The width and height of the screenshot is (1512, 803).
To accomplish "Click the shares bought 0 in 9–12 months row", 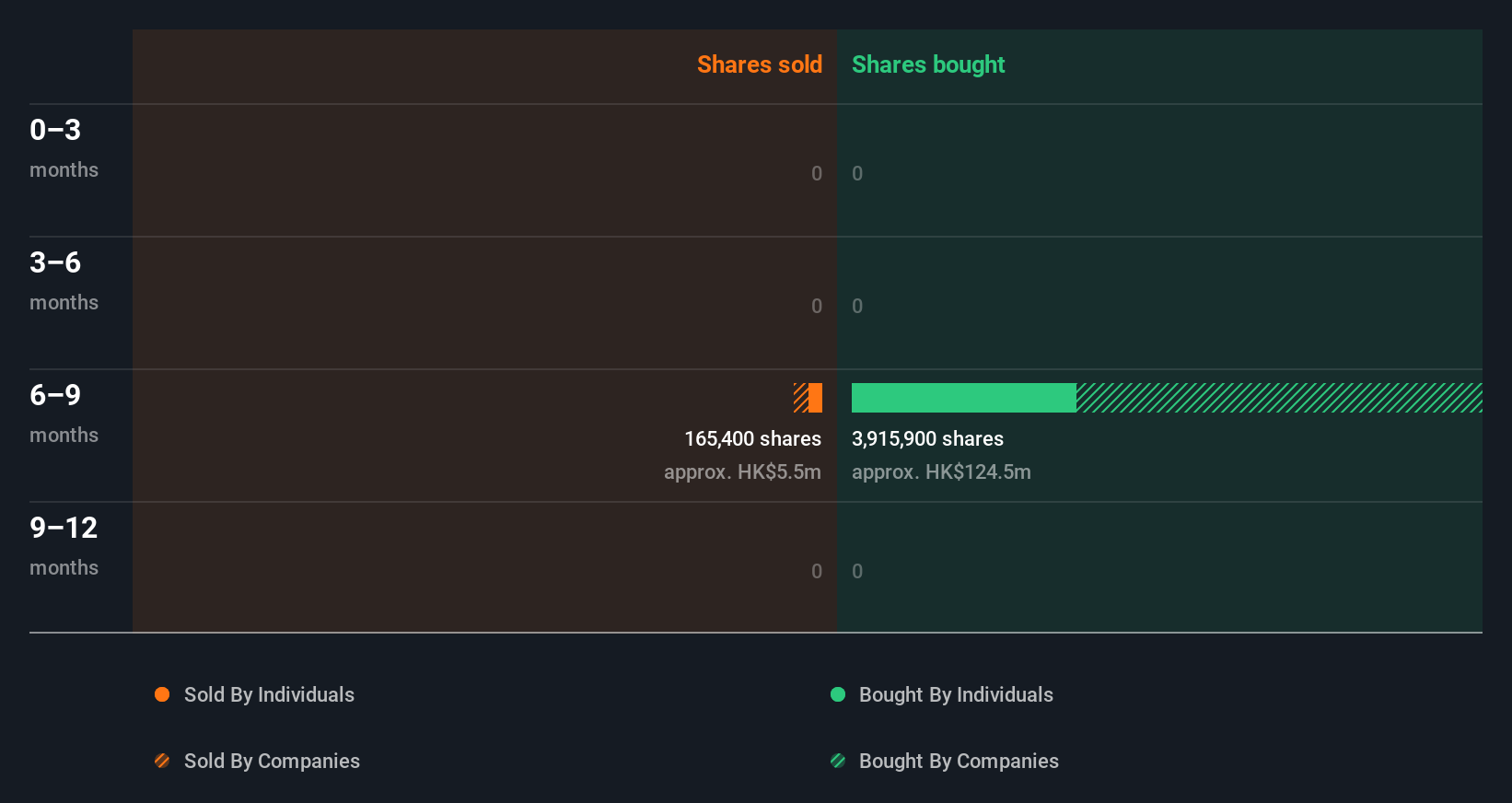I will coord(857,571).
